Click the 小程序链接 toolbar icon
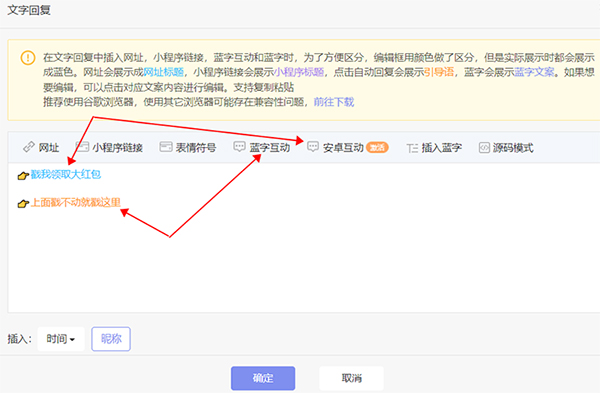 82,147
